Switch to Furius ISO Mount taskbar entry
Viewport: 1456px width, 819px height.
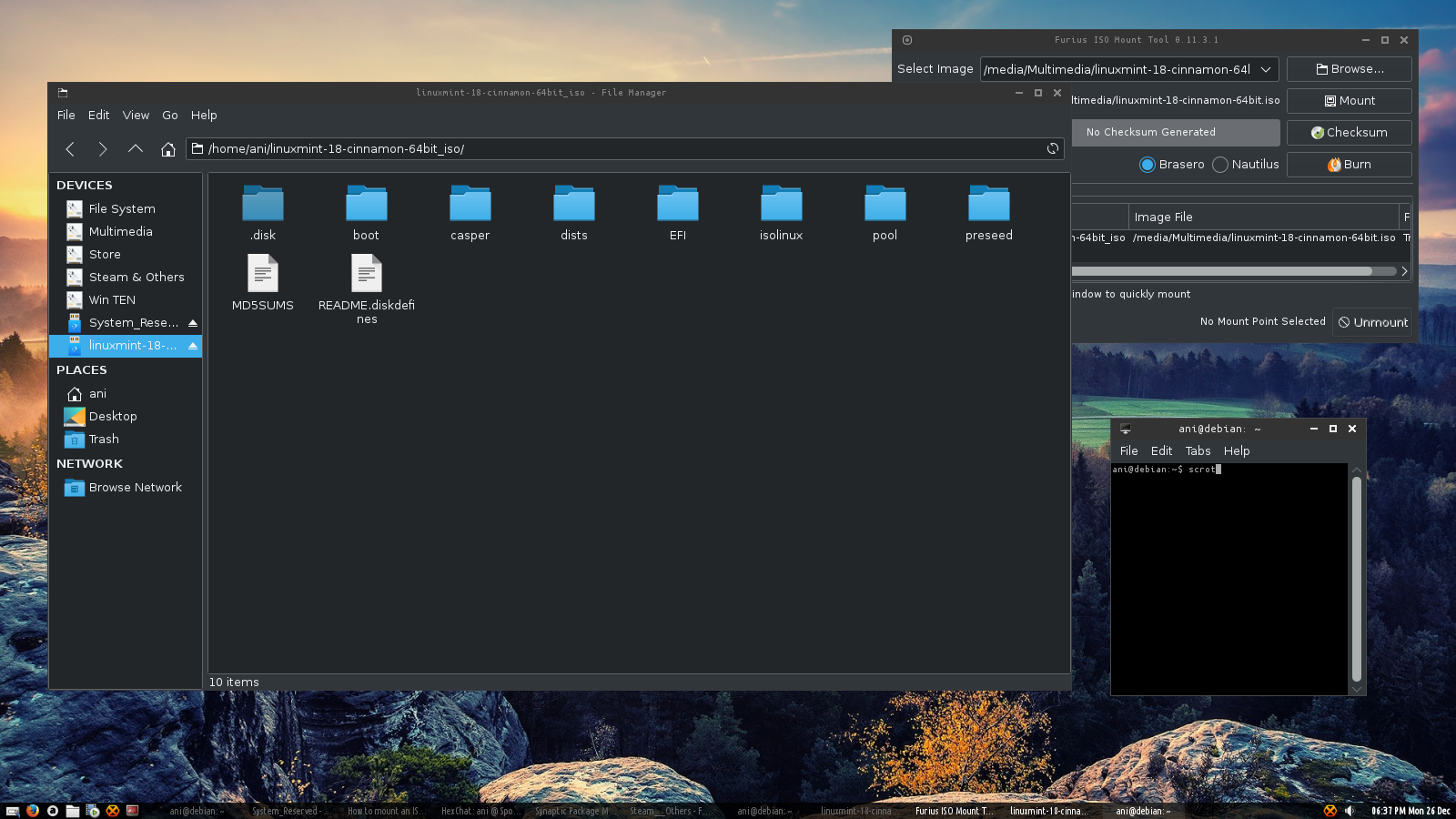[x=954, y=811]
